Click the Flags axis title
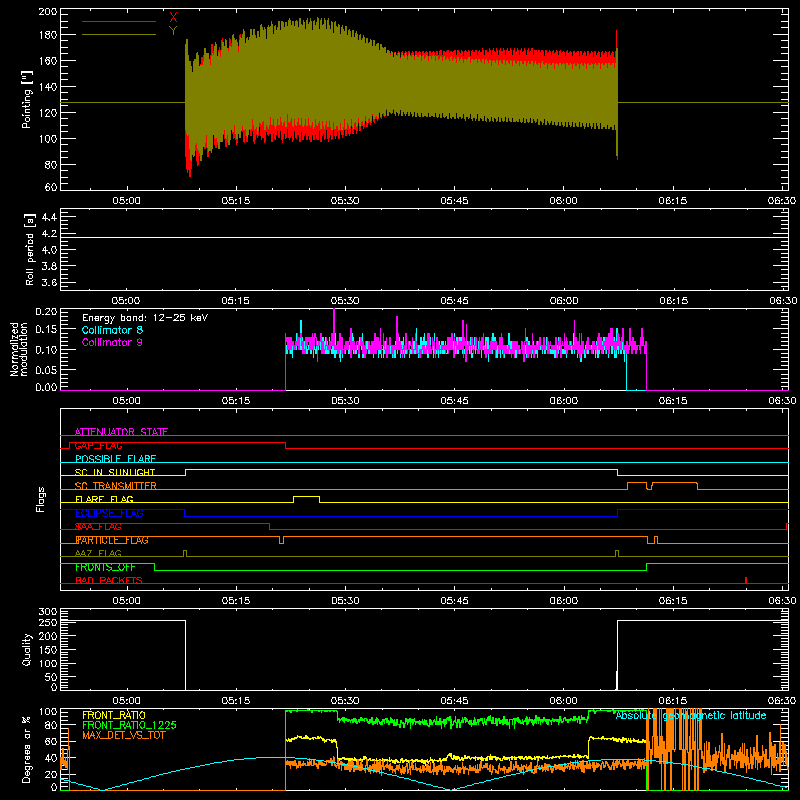800x800 pixels. [40, 499]
